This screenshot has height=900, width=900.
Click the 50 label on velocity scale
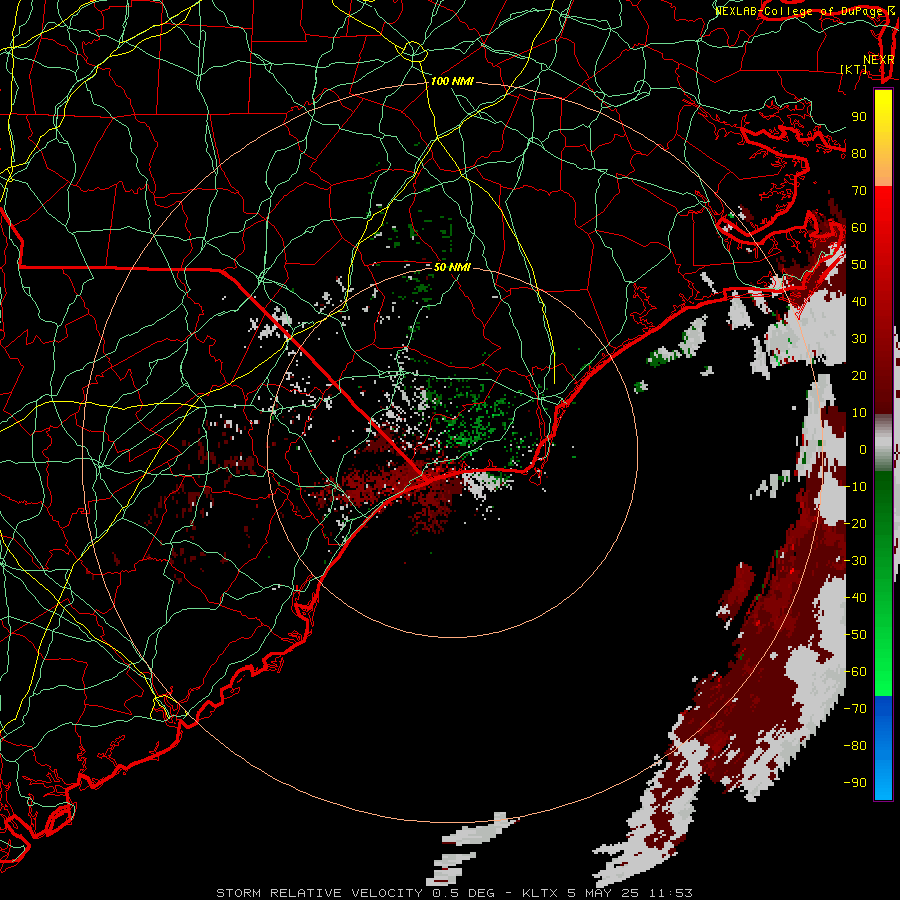859,265
